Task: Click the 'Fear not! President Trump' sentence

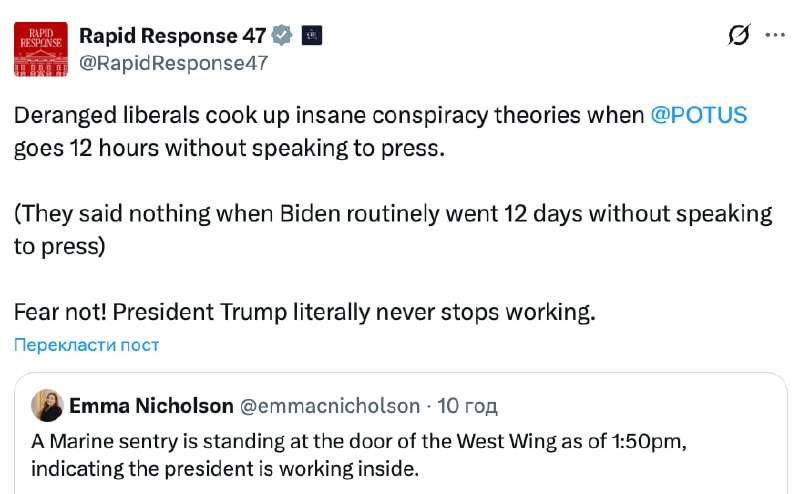Action: 304,311
